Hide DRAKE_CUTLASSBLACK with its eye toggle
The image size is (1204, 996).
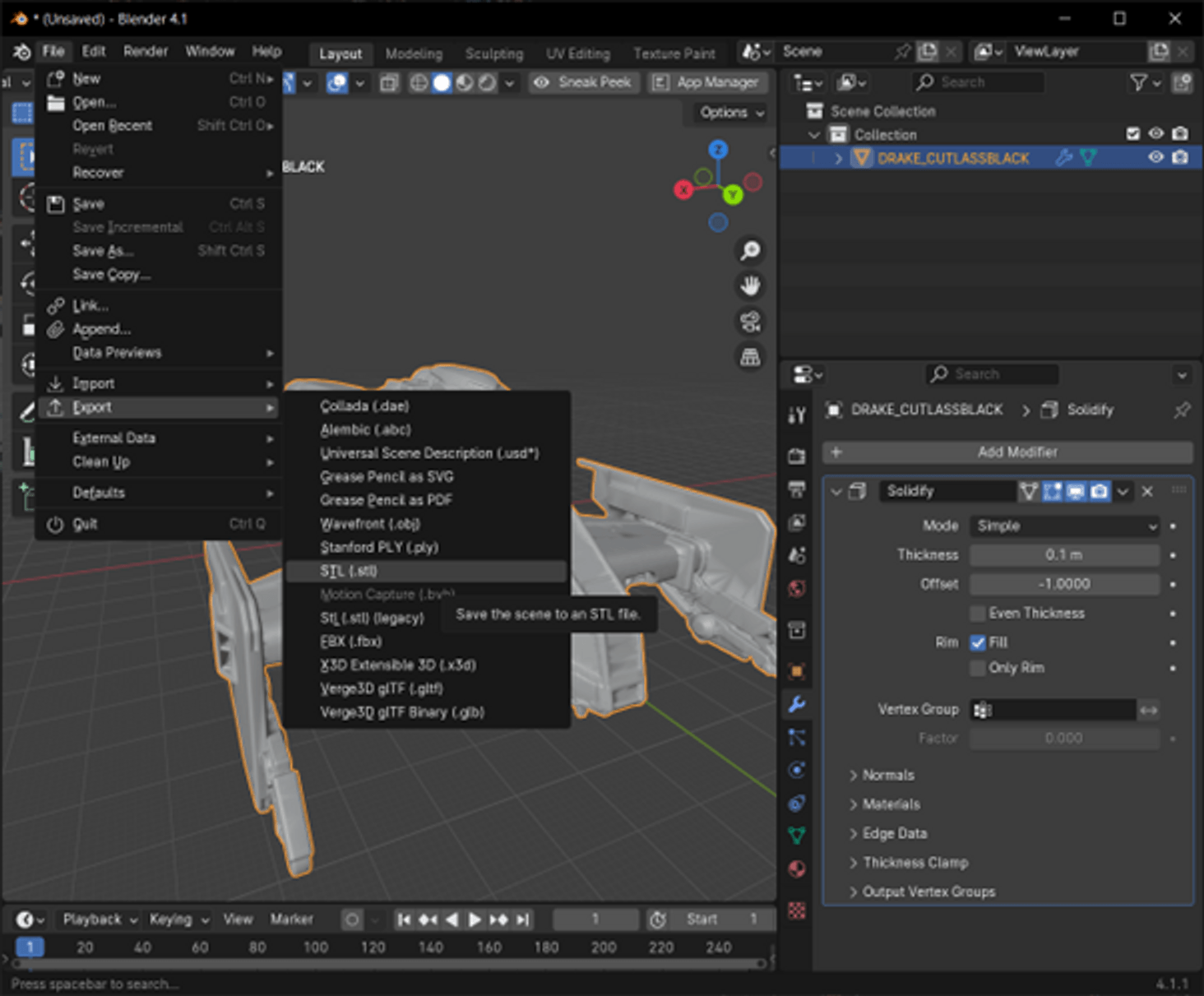pos(1155,157)
